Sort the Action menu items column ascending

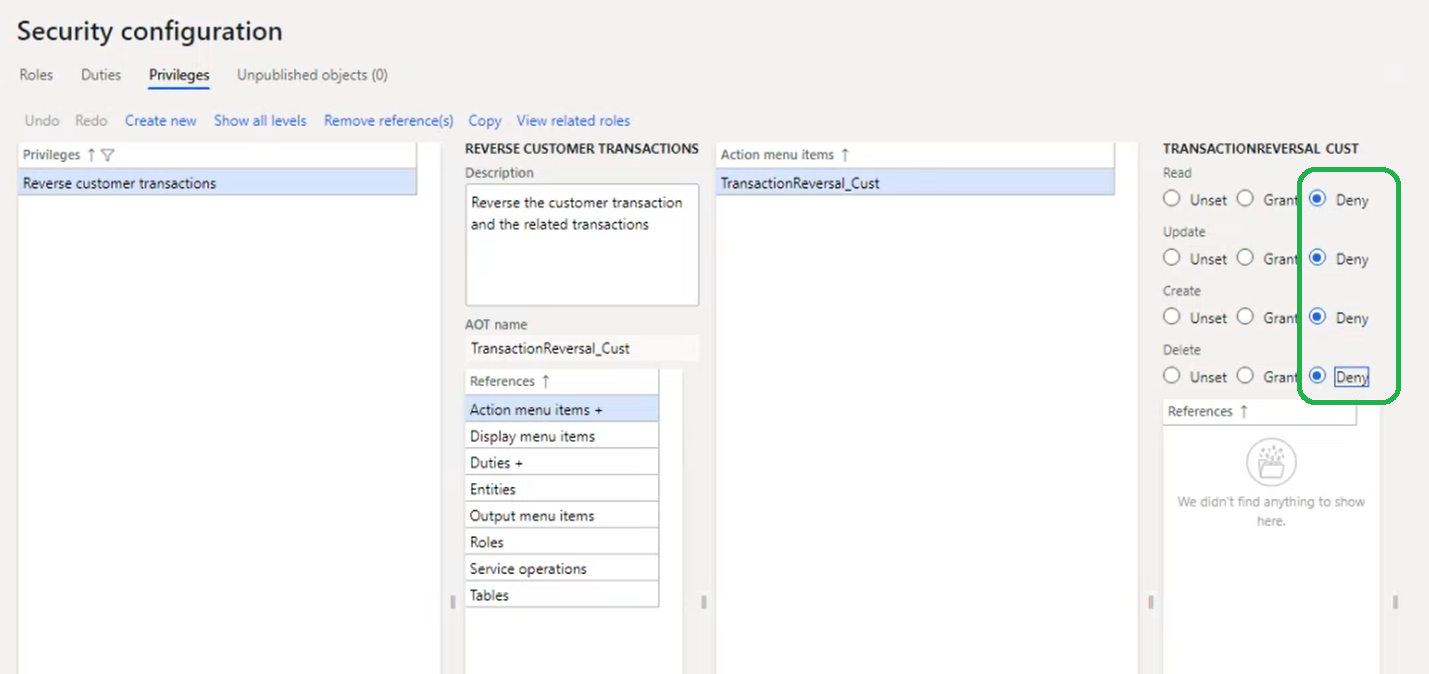pyautogui.click(x=846, y=154)
